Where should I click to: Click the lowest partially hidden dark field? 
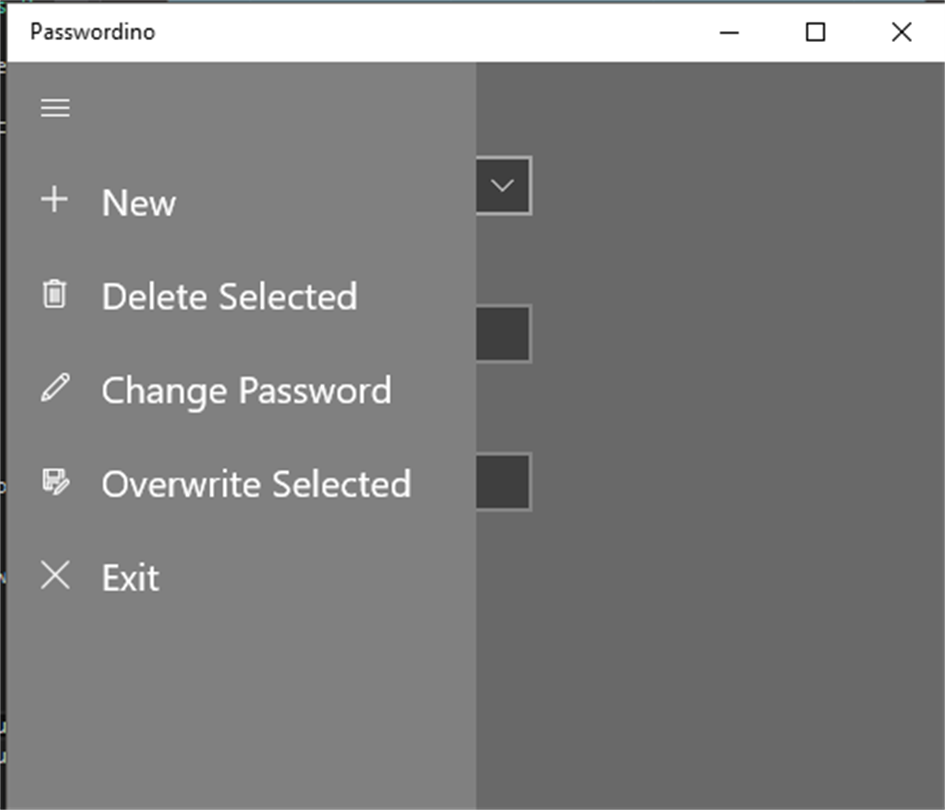pyautogui.click(x=503, y=482)
